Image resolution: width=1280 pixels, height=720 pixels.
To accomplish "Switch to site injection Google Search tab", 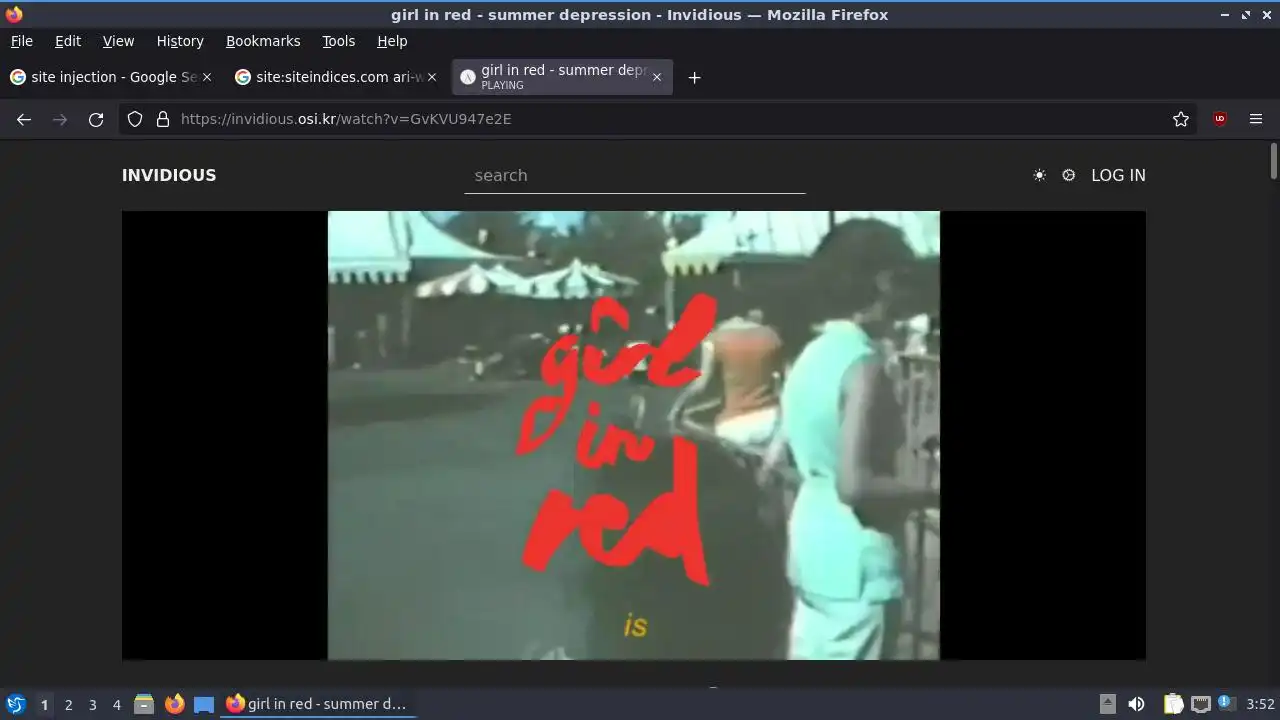I will coord(110,77).
